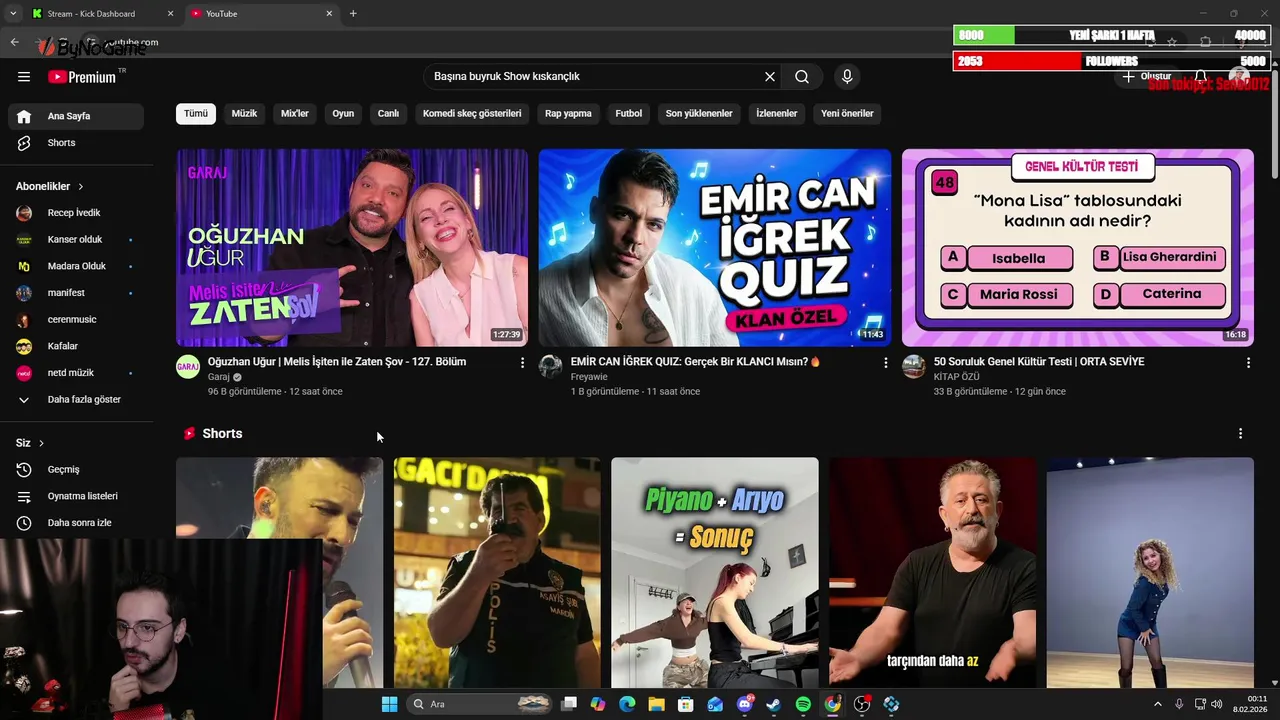
Task: Open the netd müzik subscription
Action: (76, 373)
